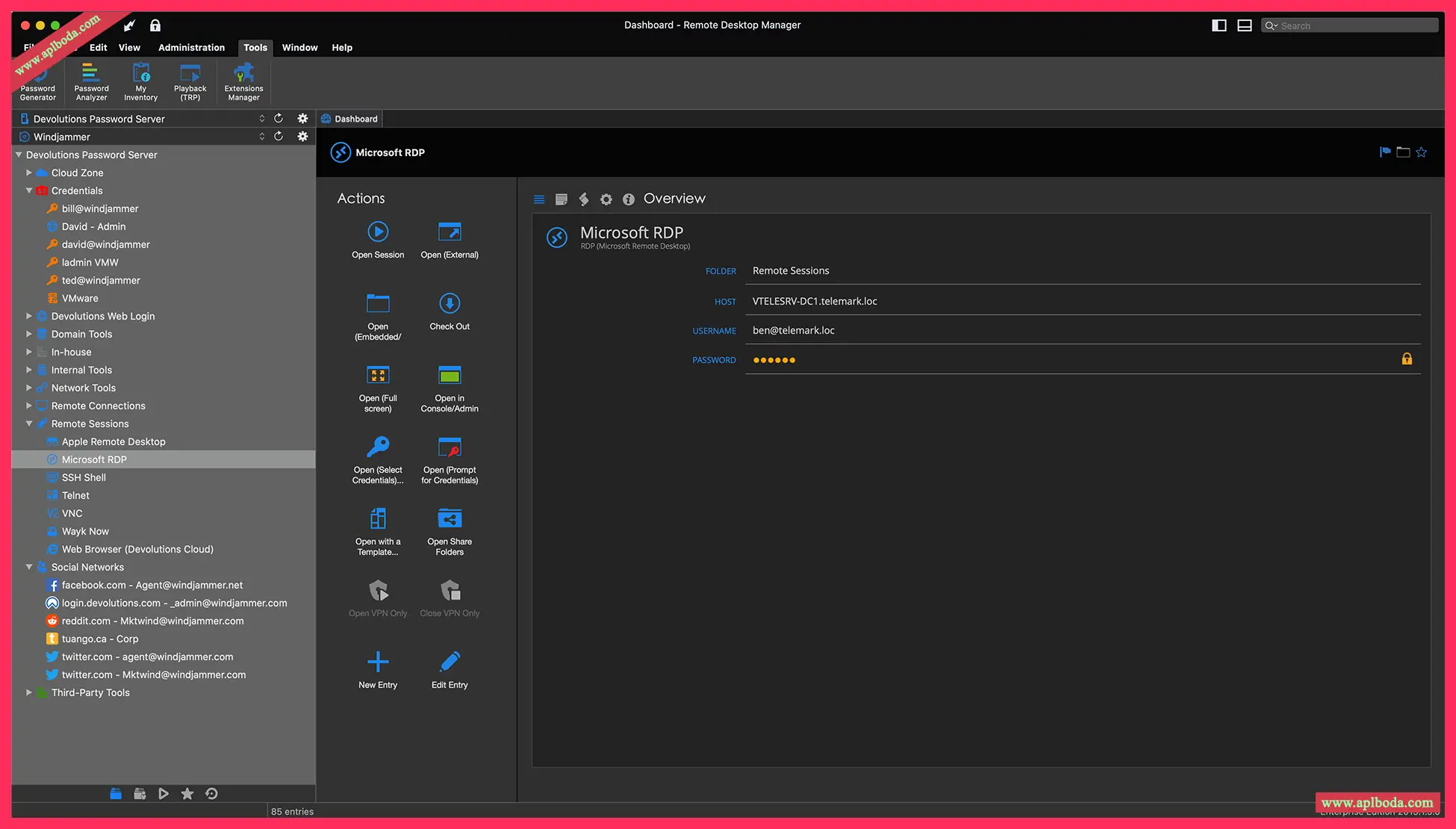The width and height of the screenshot is (1456, 829).
Task: Click Open with a Template action
Action: (x=378, y=532)
